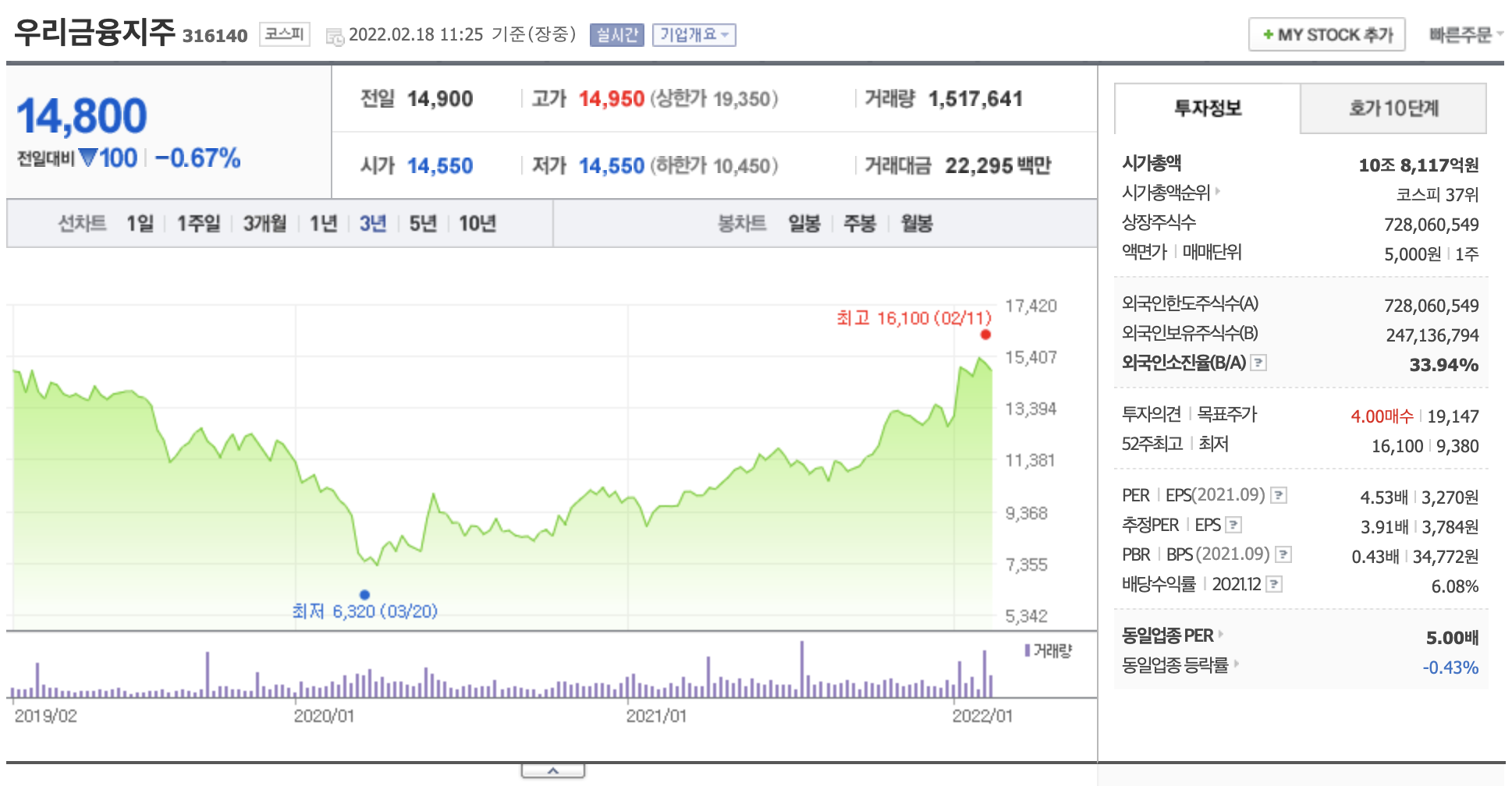Open help icon next to 외국인소진율(B/A)
This screenshot has height=786, width=1512.
(1258, 363)
